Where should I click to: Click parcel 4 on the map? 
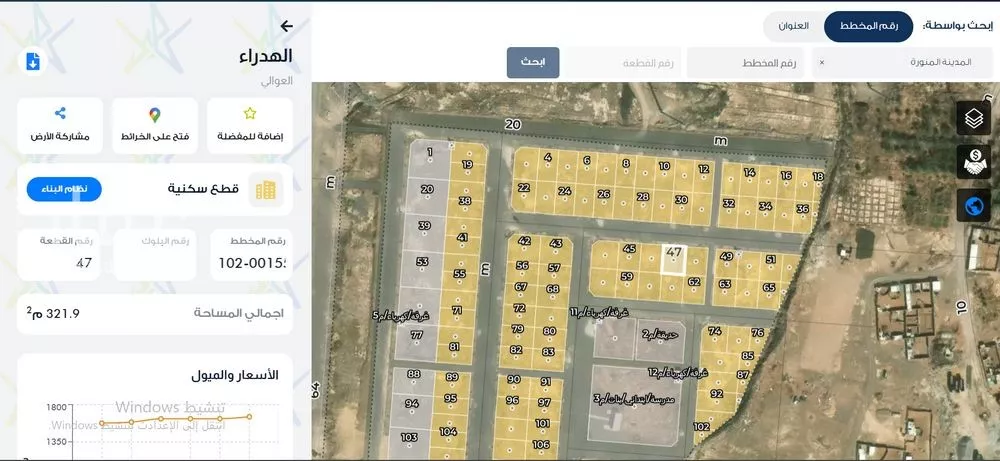tap(548, 157)
